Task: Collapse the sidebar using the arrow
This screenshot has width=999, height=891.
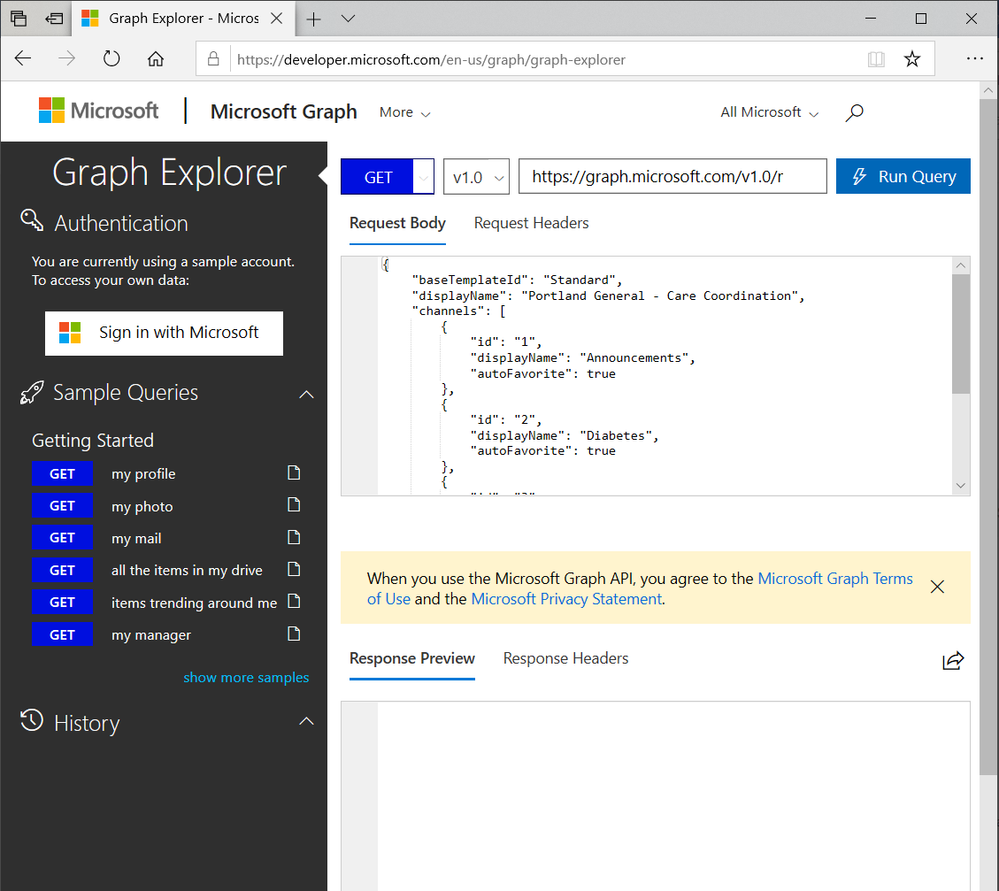Action: click(323, 175)
